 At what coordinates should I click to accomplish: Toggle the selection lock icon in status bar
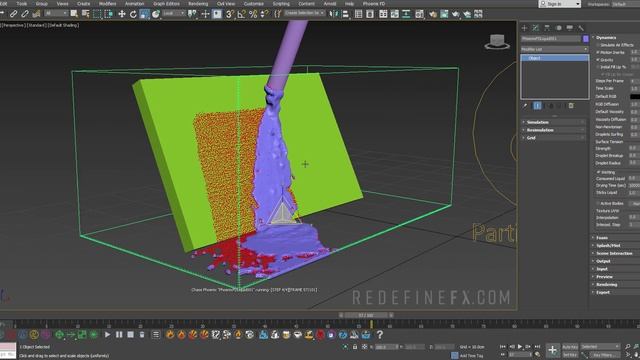point(355,347)
